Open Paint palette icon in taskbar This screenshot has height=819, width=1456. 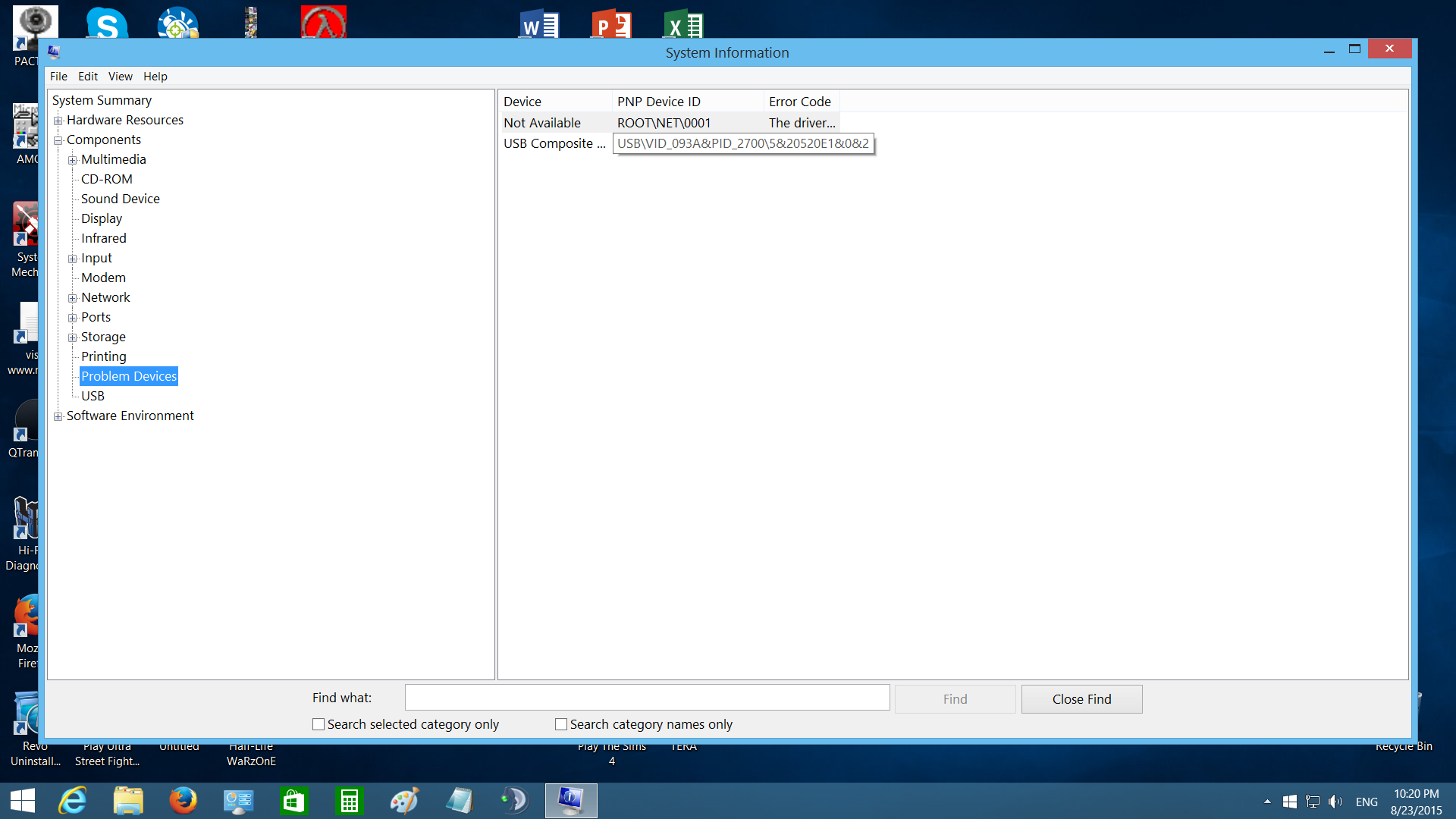click(x=403, y=801)
